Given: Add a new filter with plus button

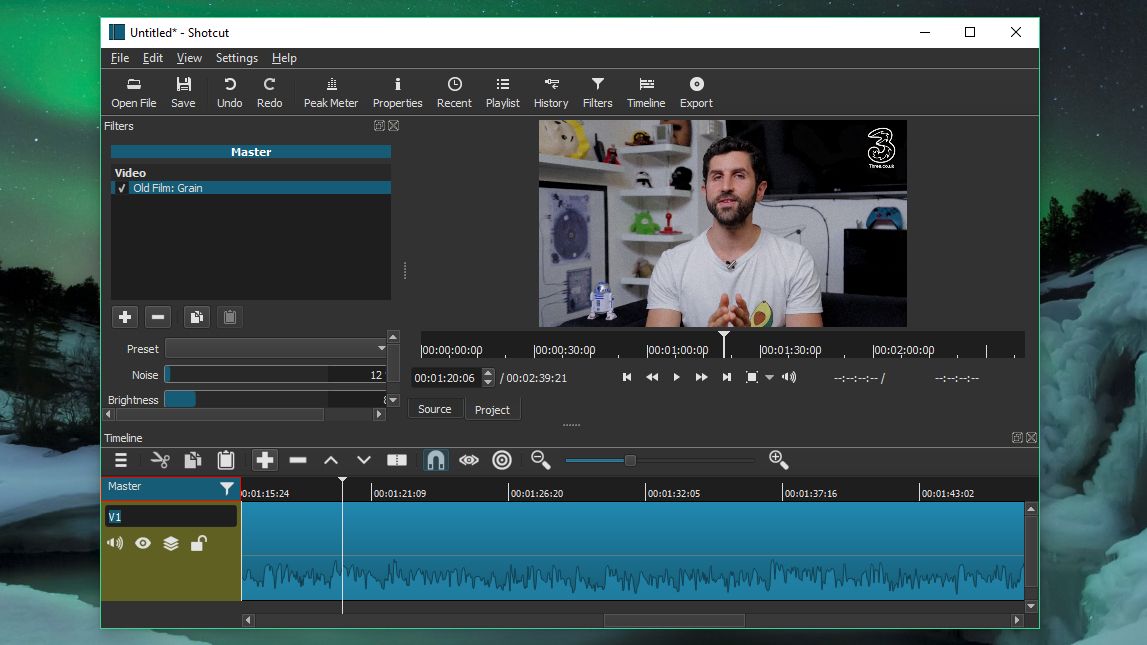Looking at the screenshot, I should click(x=125, y=317).
